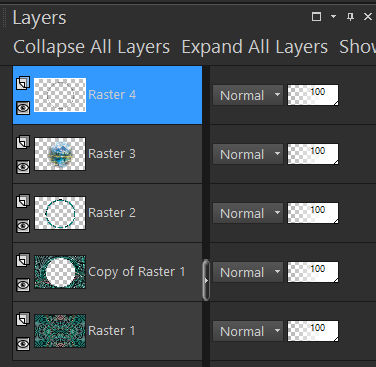Click Expand All Layers
376x367 pixels.
tap(255, 47)
